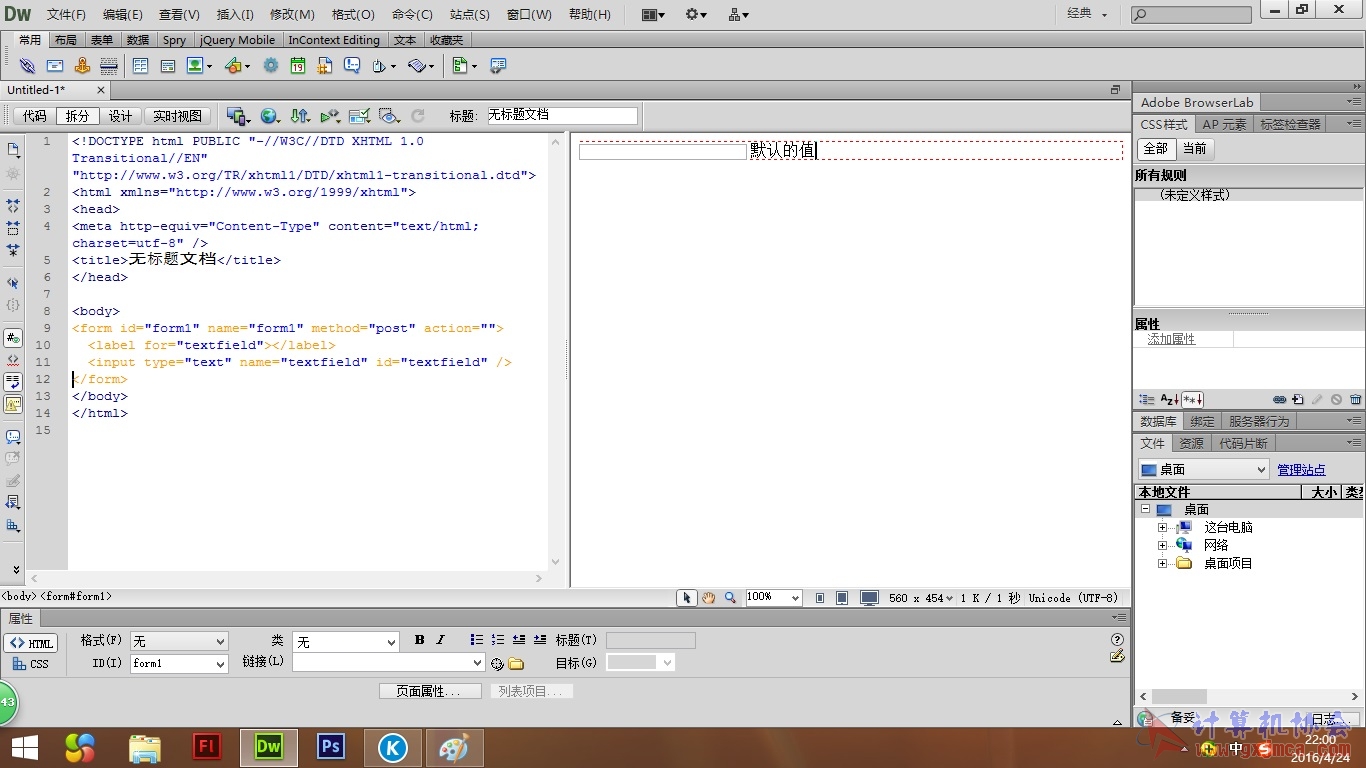The height and width of the screenshot is (768, 1366).
Task: Click the visual aids eye icon
Action: (390, 116)
